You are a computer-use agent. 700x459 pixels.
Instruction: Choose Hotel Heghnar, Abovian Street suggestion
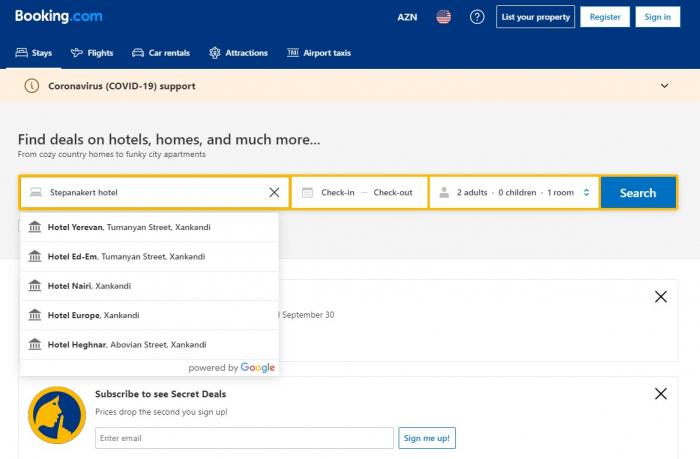[150, 345]
